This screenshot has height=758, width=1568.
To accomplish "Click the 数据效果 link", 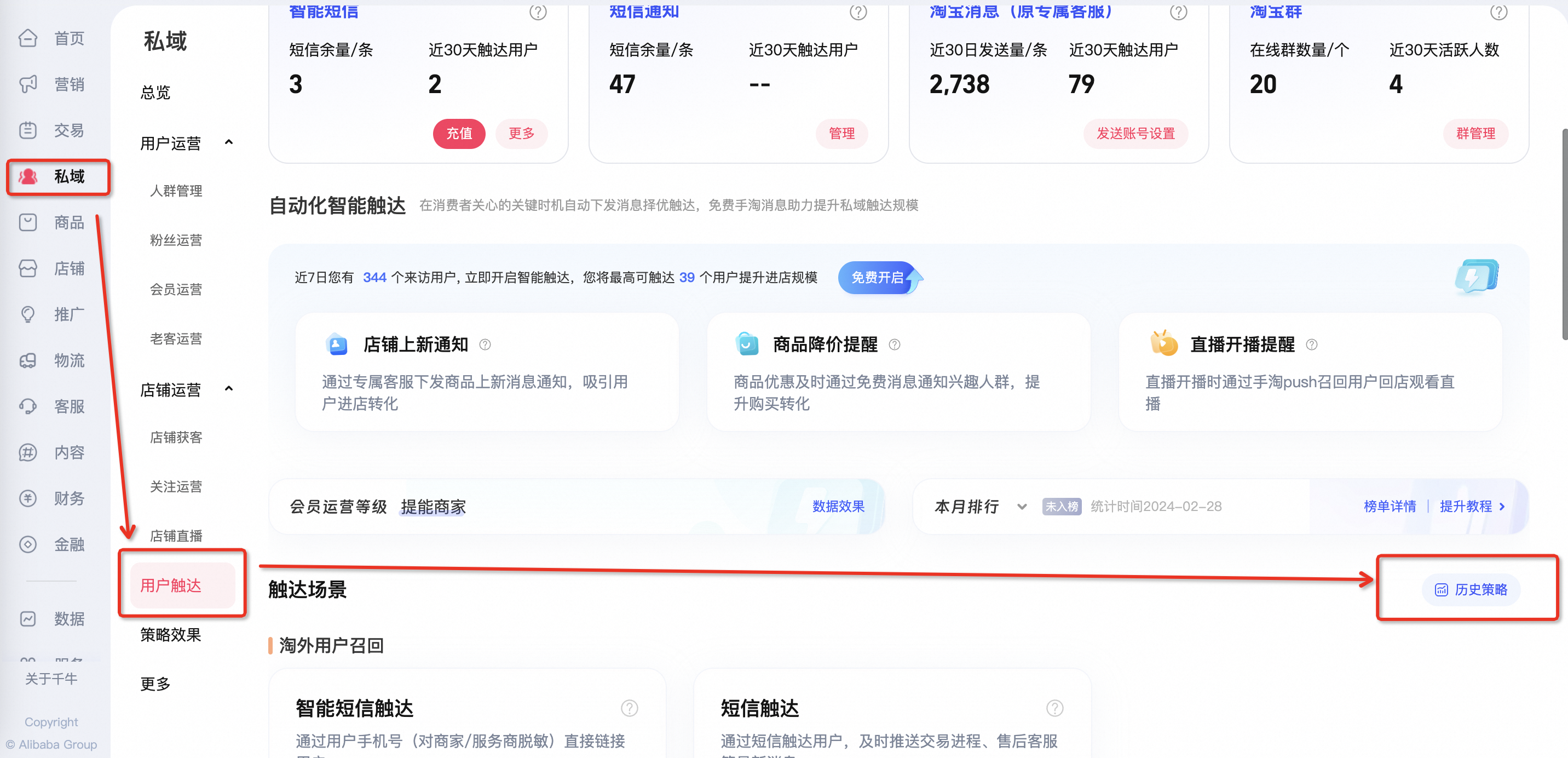I will [838, 507].
